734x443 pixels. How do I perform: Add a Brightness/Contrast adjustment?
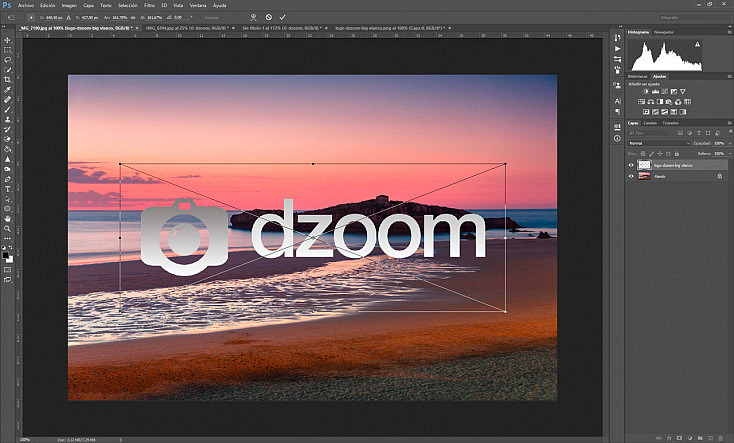click(646, 92)
